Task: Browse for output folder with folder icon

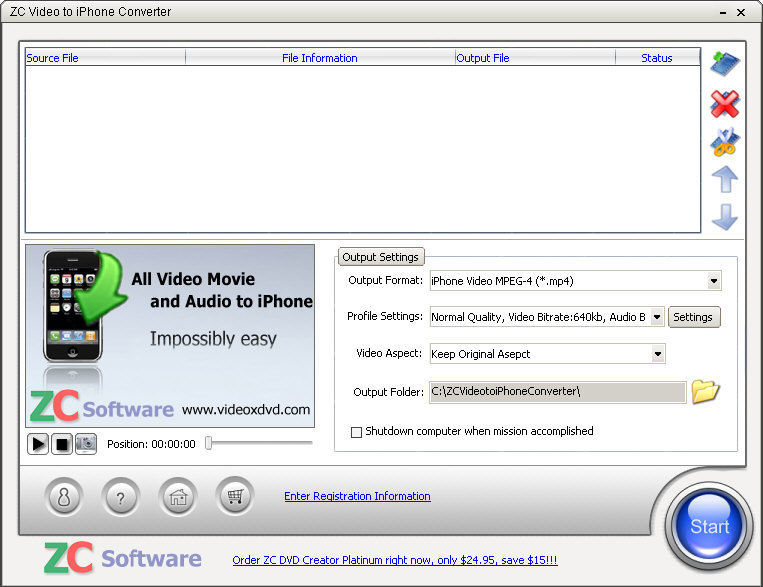Action: 705,391
